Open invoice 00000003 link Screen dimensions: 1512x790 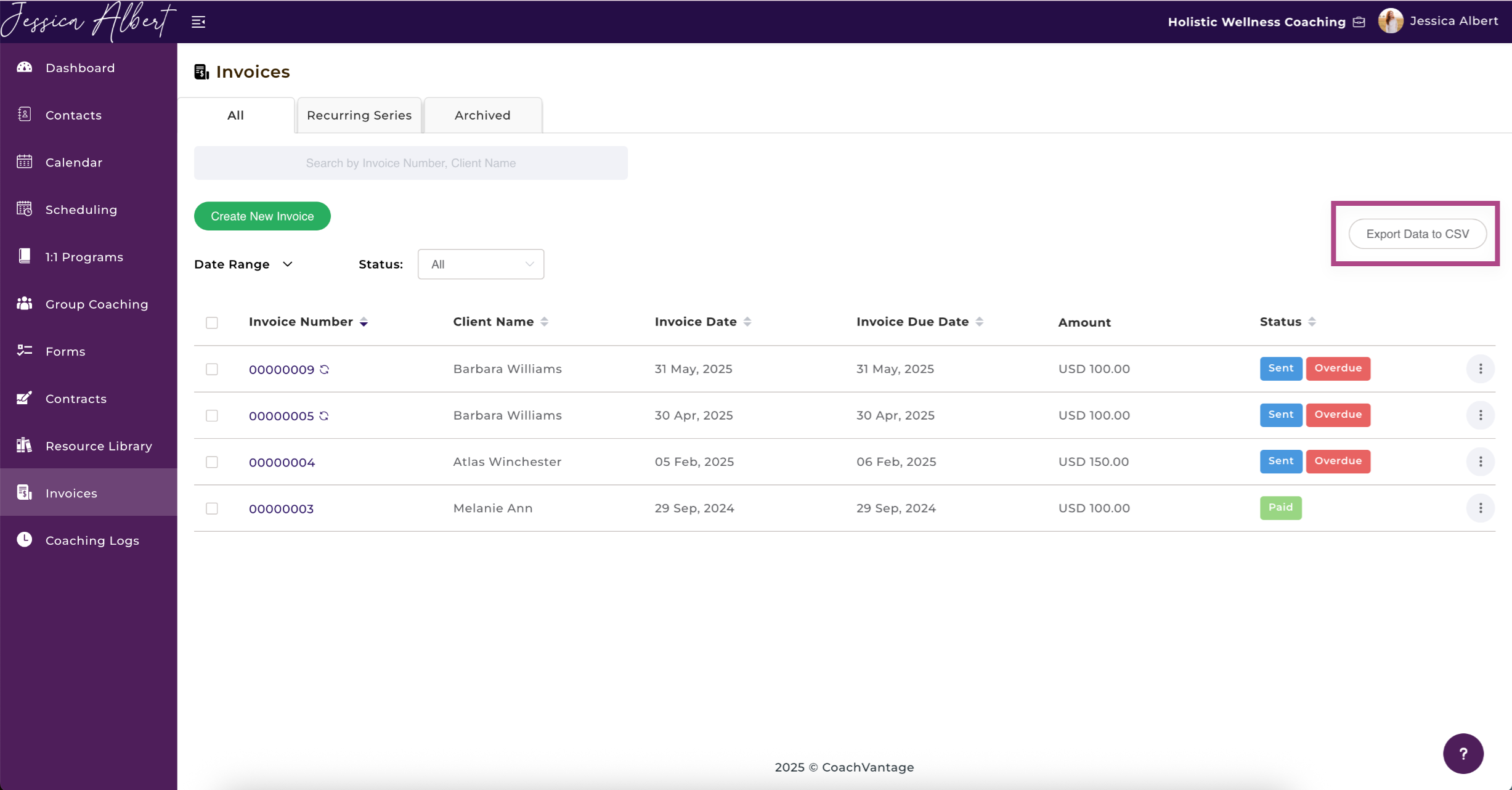click(x=281, y=509)
